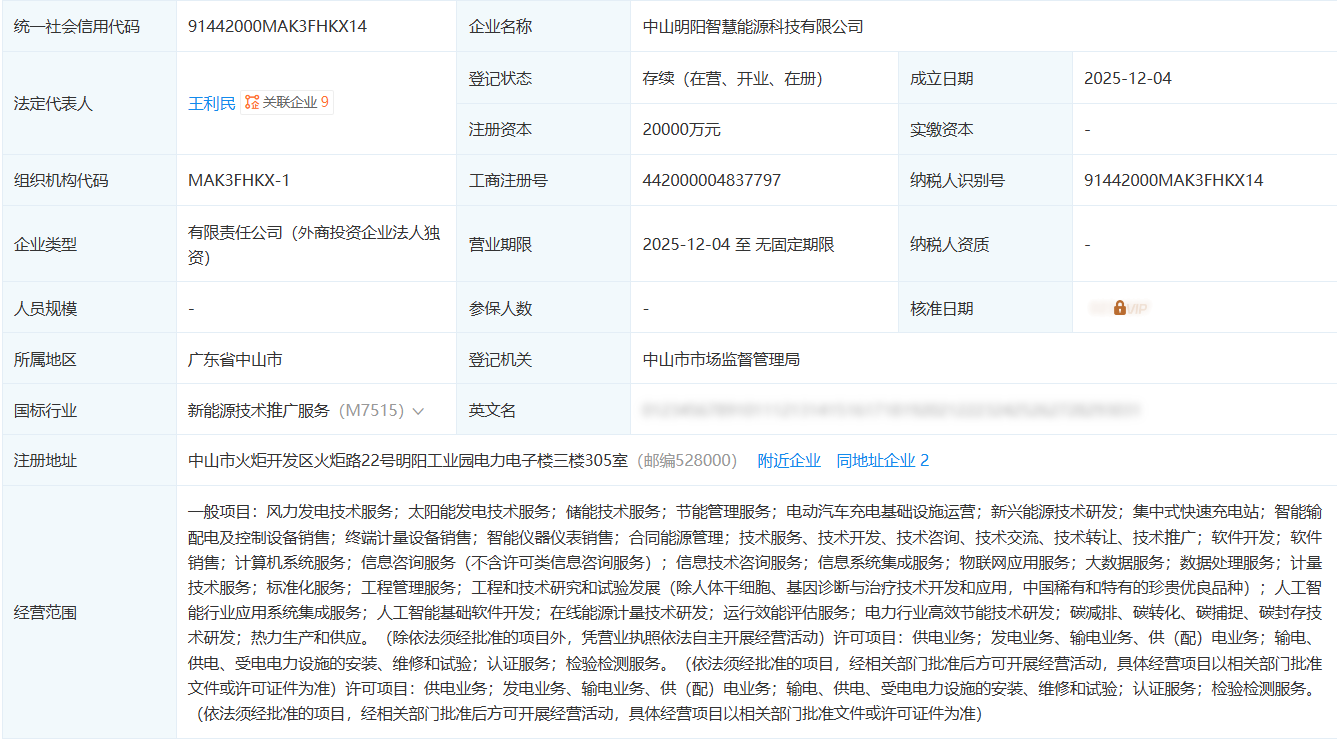Click the postal code (邮编528000) text
The image size is (1337, 742).
click(x=686, y=460)
